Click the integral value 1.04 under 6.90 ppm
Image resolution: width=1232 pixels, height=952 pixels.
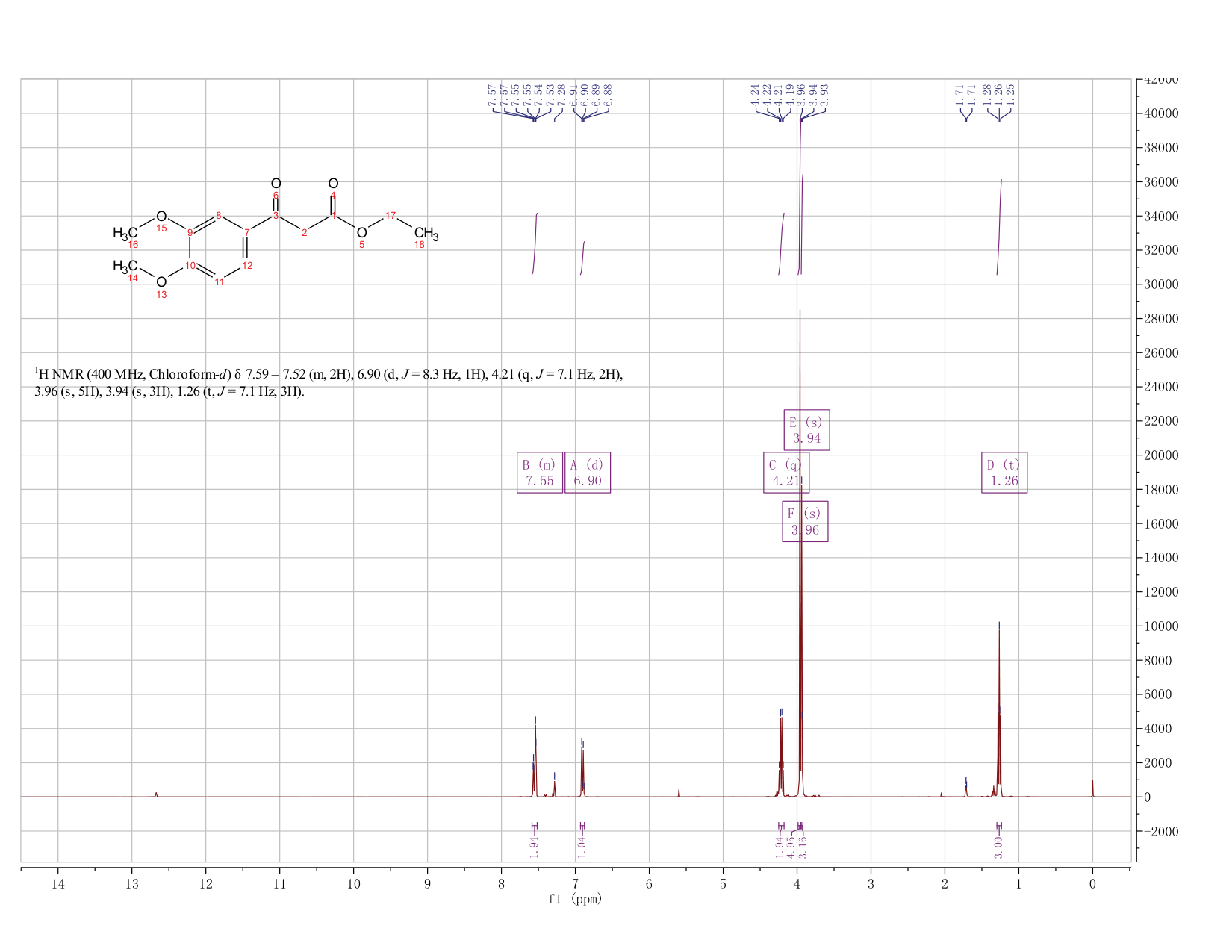[x=582, y=847]
